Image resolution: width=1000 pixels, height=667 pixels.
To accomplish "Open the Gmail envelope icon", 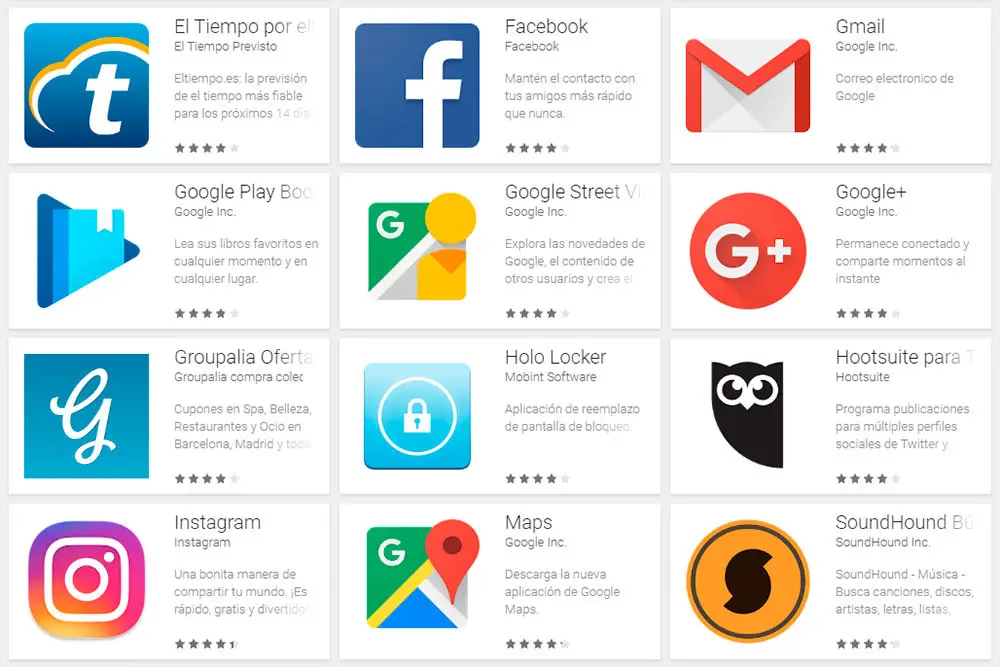I will pos(747,85).
